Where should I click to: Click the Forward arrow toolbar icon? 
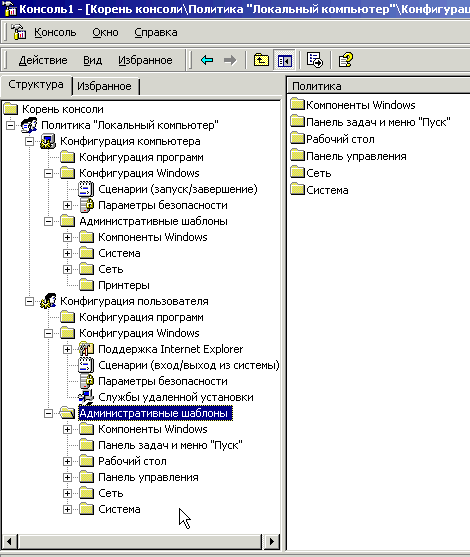pyautogui.click(x=230, y=60)
